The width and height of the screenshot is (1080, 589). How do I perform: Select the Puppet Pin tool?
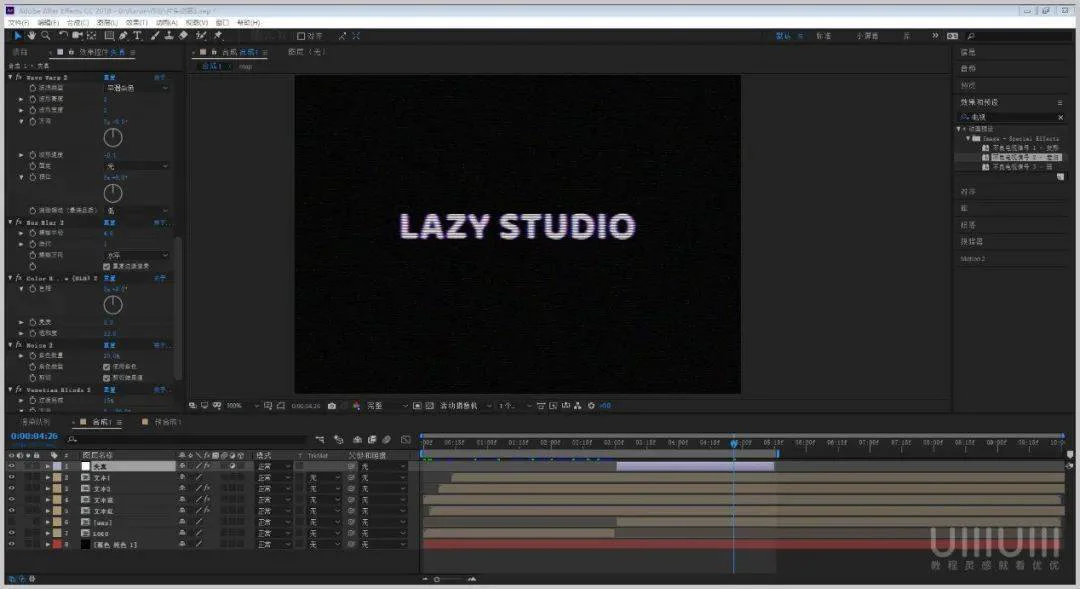[218, 36]
